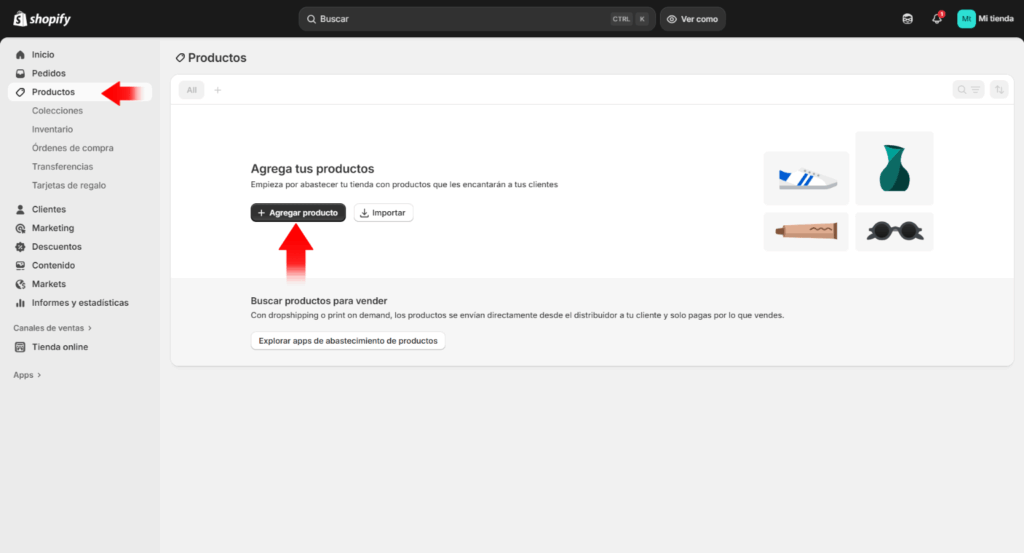This screenshot has height=553, width=1024.
Task: Click the search and filter icon button
Action: [x=968, y=90]
